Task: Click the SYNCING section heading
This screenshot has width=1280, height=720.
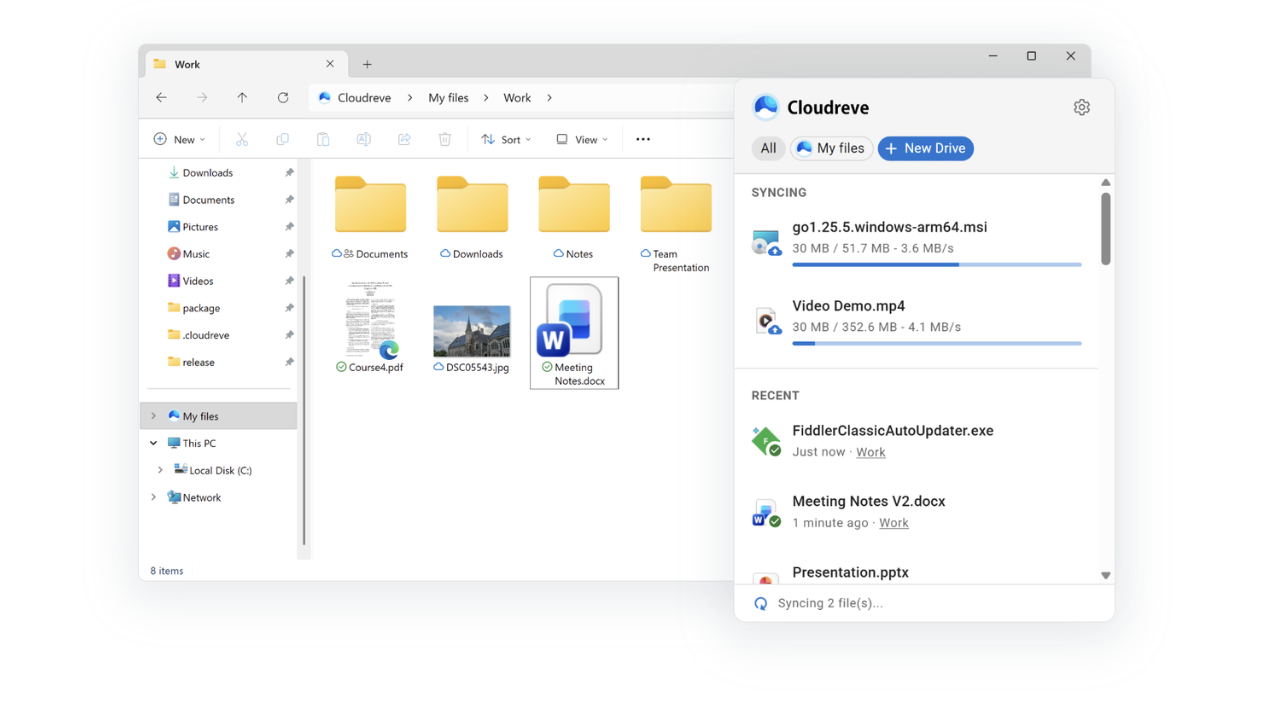Action: click(779, 192)
